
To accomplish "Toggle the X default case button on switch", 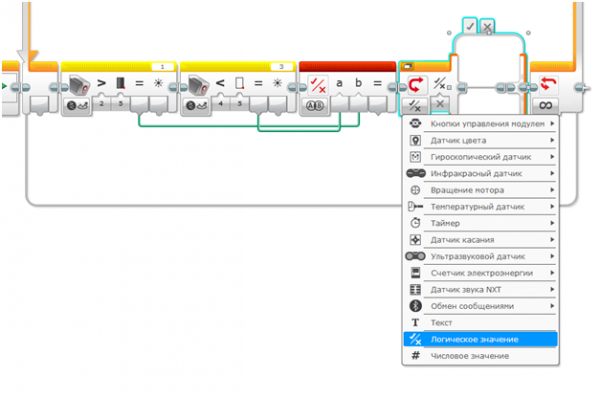I will (x=440, y=104).
